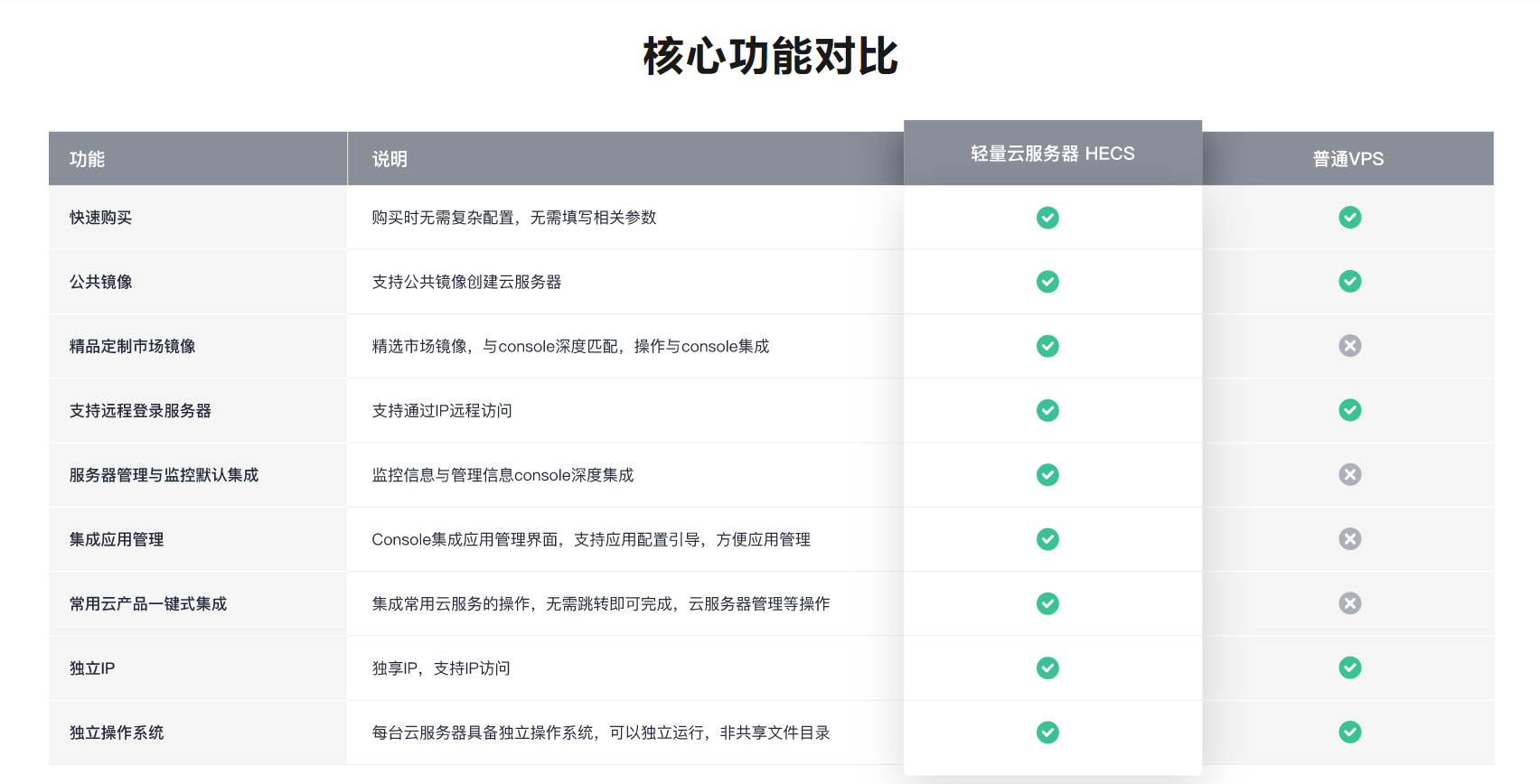This screenshot has height=784, width=1540.
Task: Click the 独立操作系统 feature name
Action: pos(117,733)
